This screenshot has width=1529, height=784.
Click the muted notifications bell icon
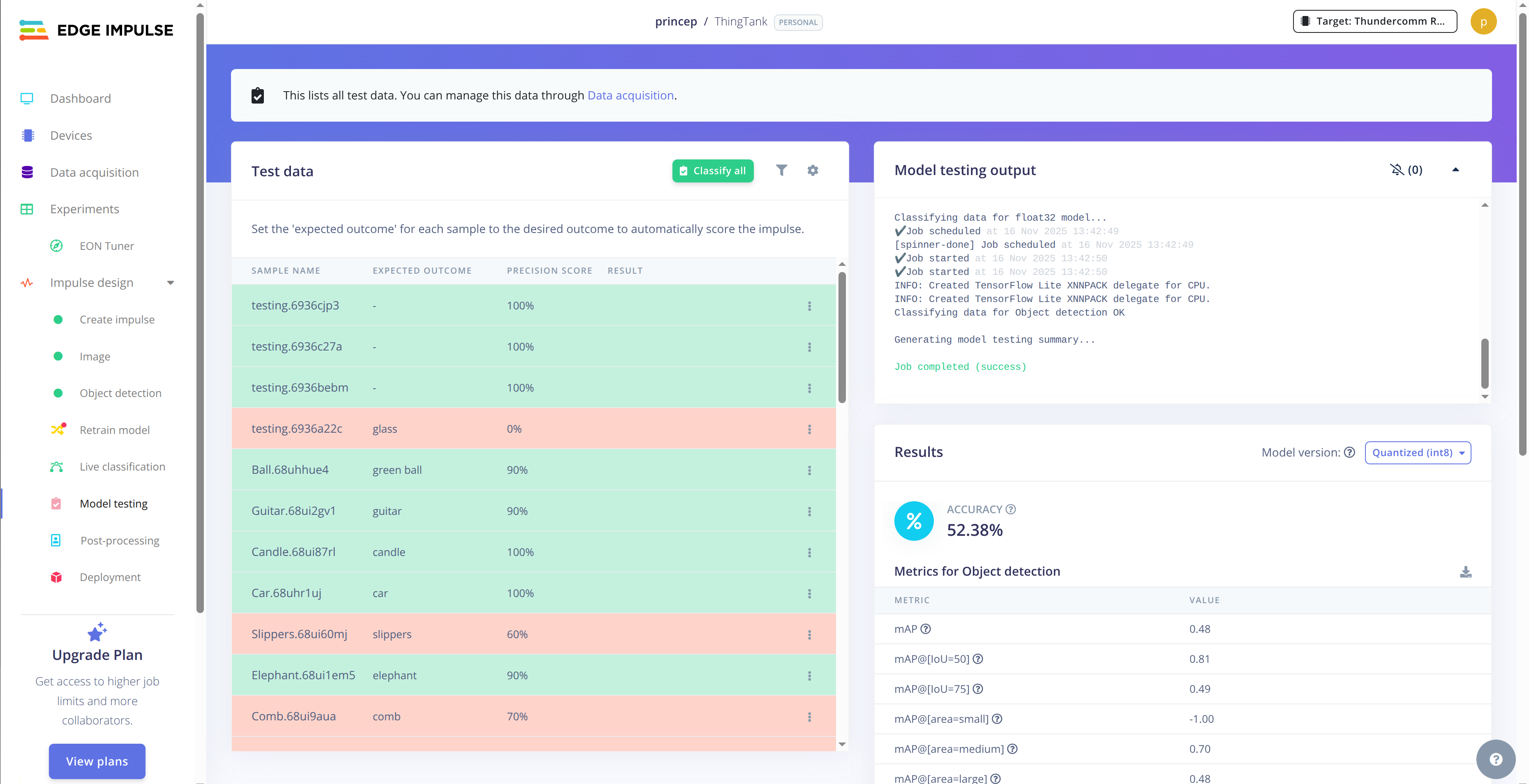click(1397, 170)
